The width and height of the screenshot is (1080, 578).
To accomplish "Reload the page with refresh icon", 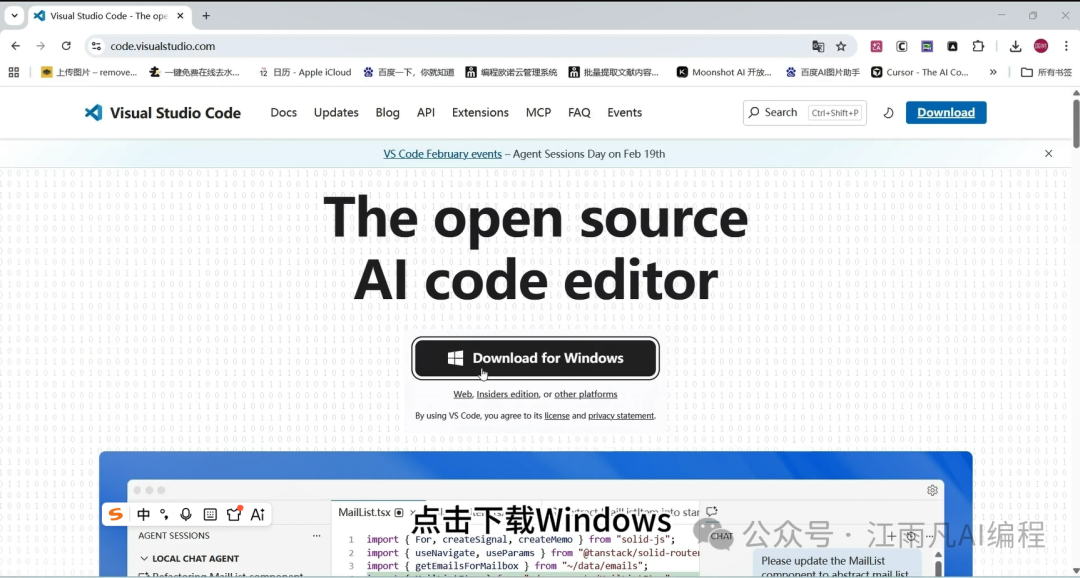I will (66, 46).
